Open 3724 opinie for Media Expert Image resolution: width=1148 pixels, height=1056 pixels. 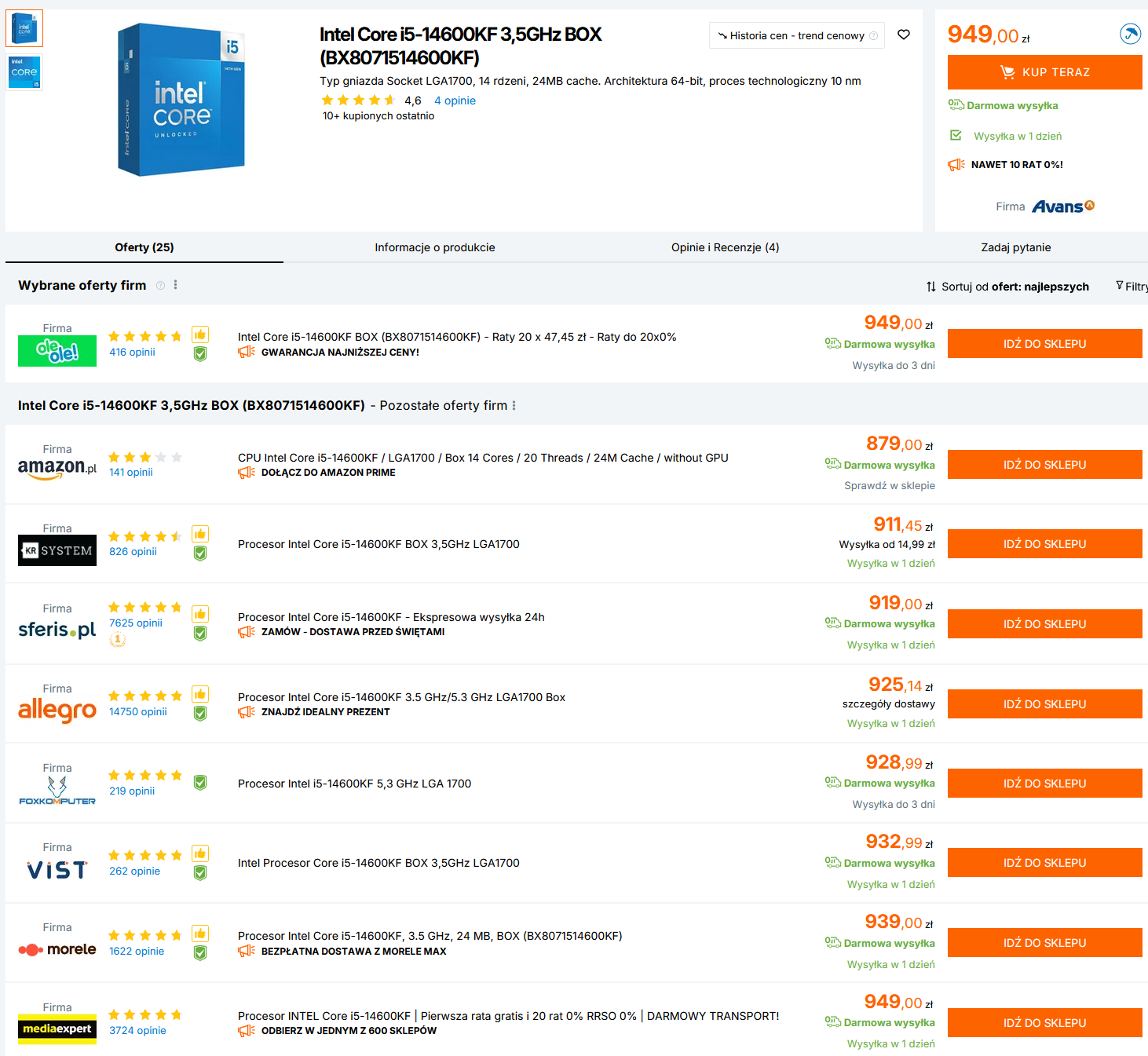click(137, 1031)
